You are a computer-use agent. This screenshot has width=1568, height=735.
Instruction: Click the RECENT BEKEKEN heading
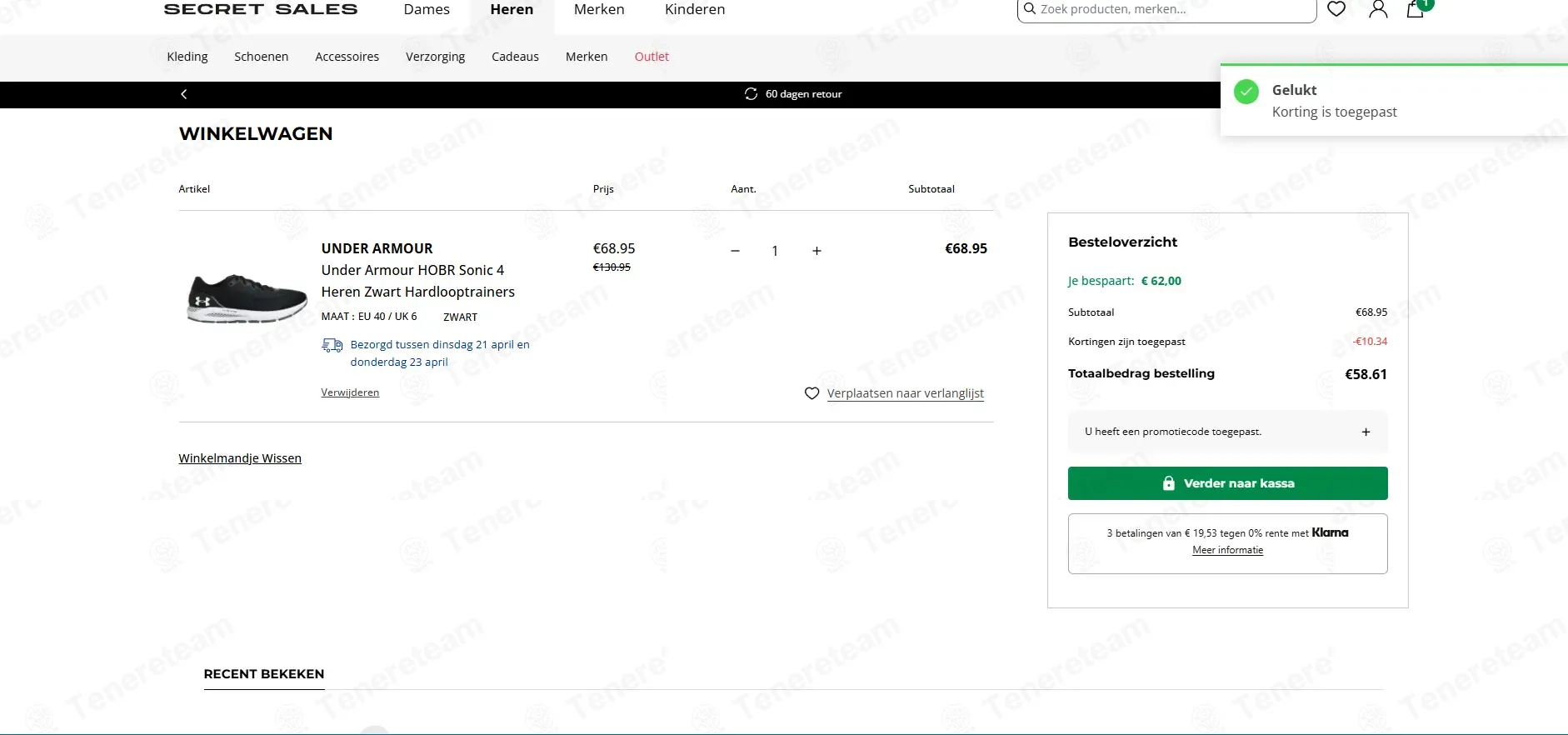coord(264,674)
